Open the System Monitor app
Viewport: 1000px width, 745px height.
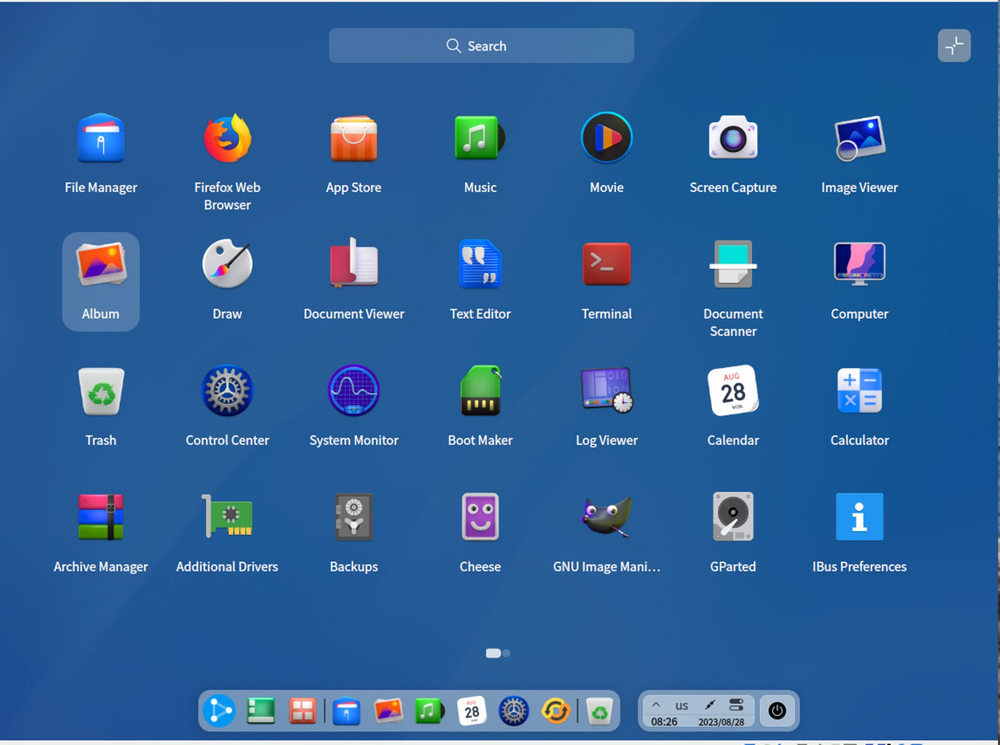click(x=353, y=392)
